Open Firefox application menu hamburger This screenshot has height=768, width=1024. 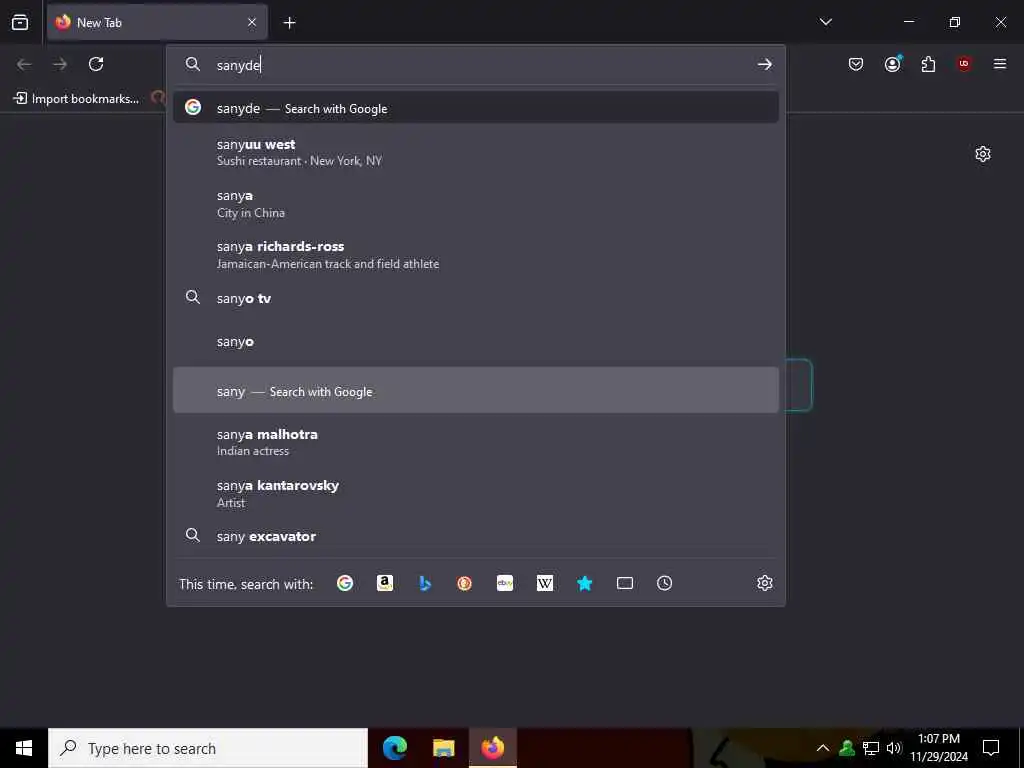click(1000, 64)
